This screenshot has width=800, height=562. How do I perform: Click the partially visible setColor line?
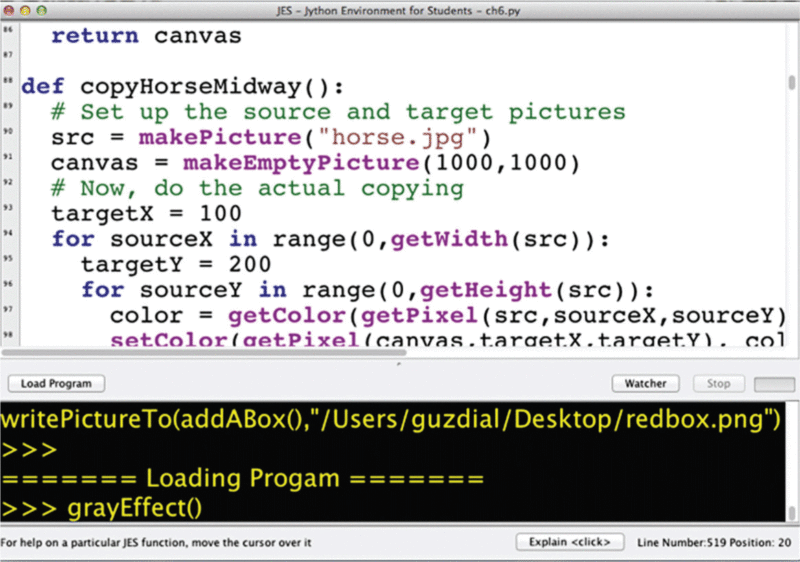click(x=448, y=339)
